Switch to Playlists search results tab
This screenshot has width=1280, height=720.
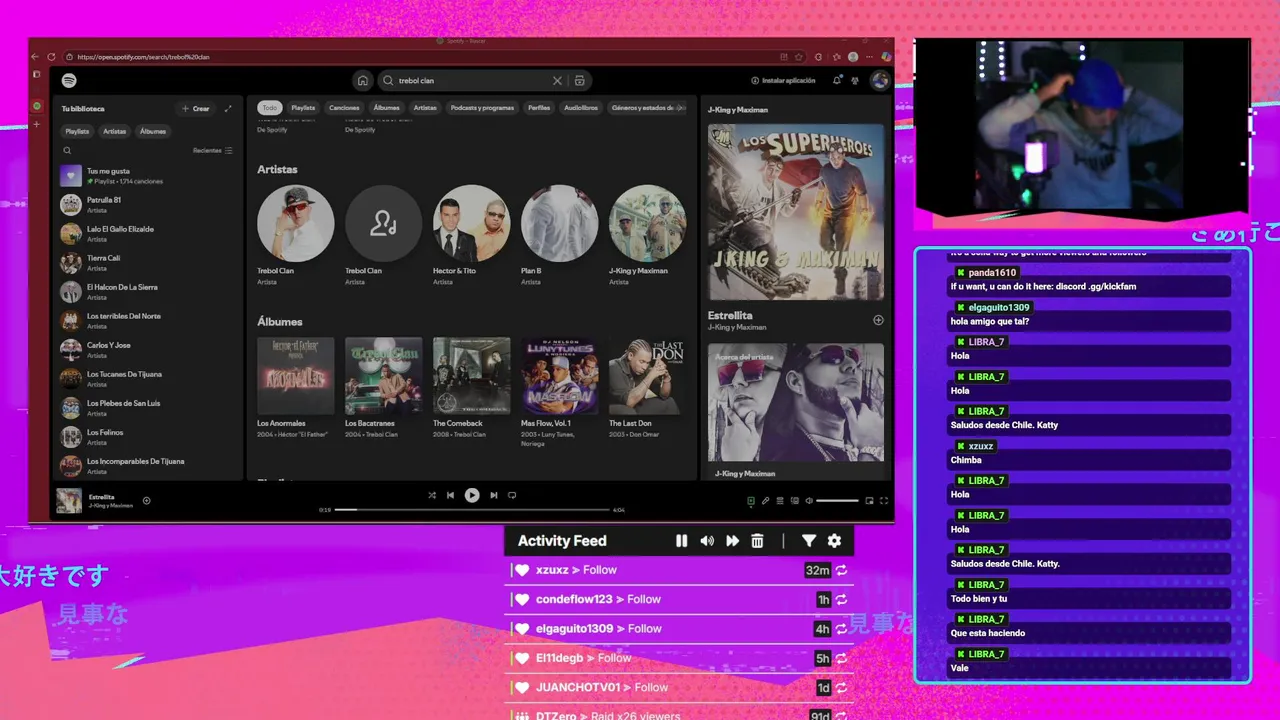coord(303,107)
